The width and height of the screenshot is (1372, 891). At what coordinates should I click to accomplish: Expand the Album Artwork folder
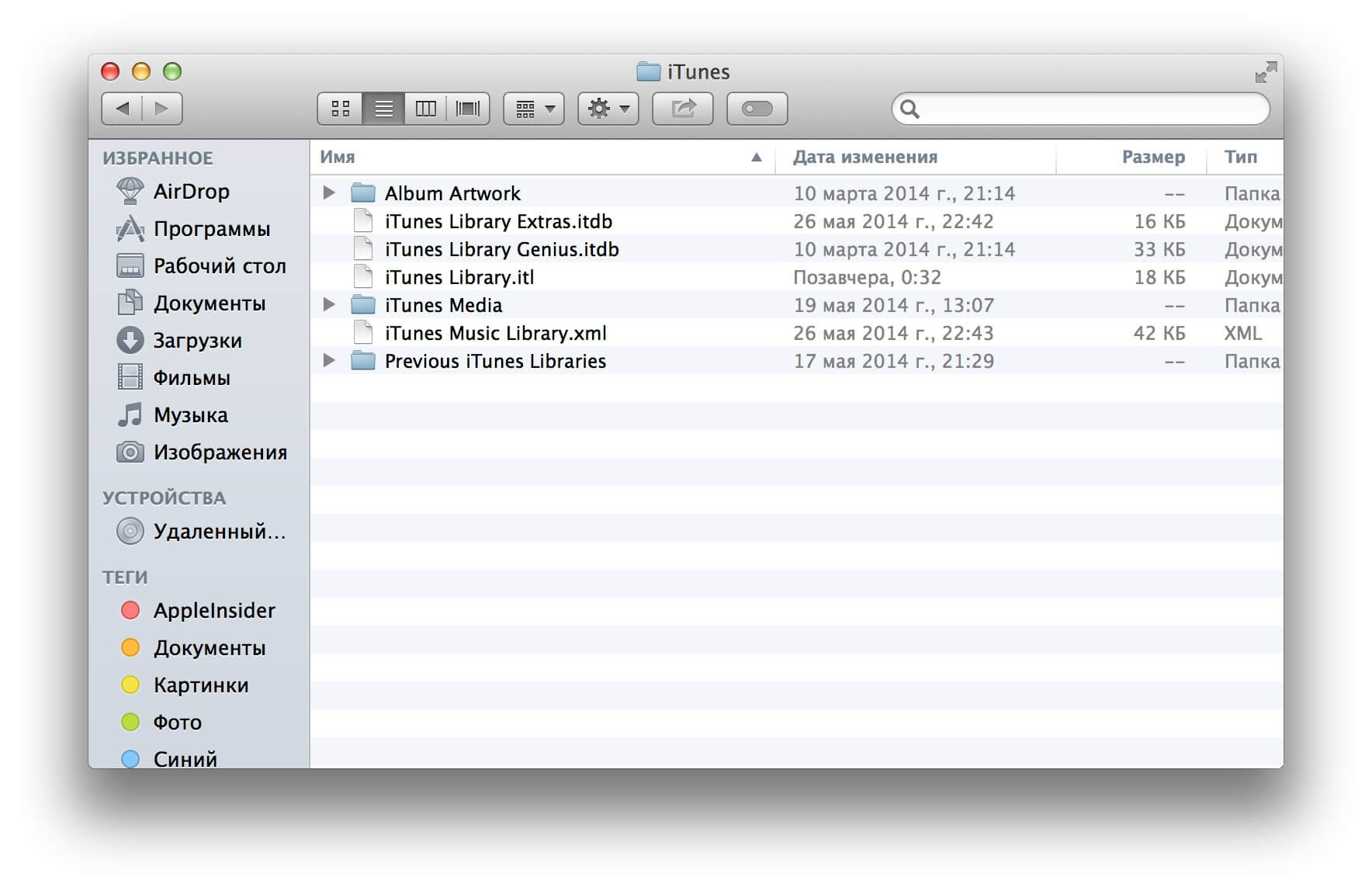[329, 192]
